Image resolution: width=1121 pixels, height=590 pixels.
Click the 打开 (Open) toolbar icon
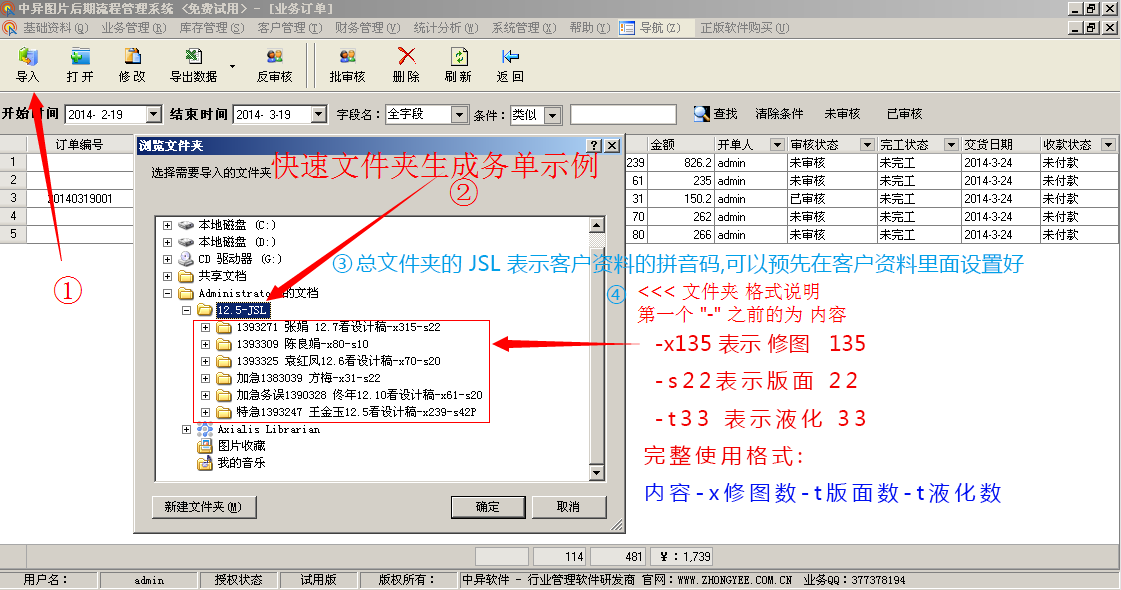(80, 58)
